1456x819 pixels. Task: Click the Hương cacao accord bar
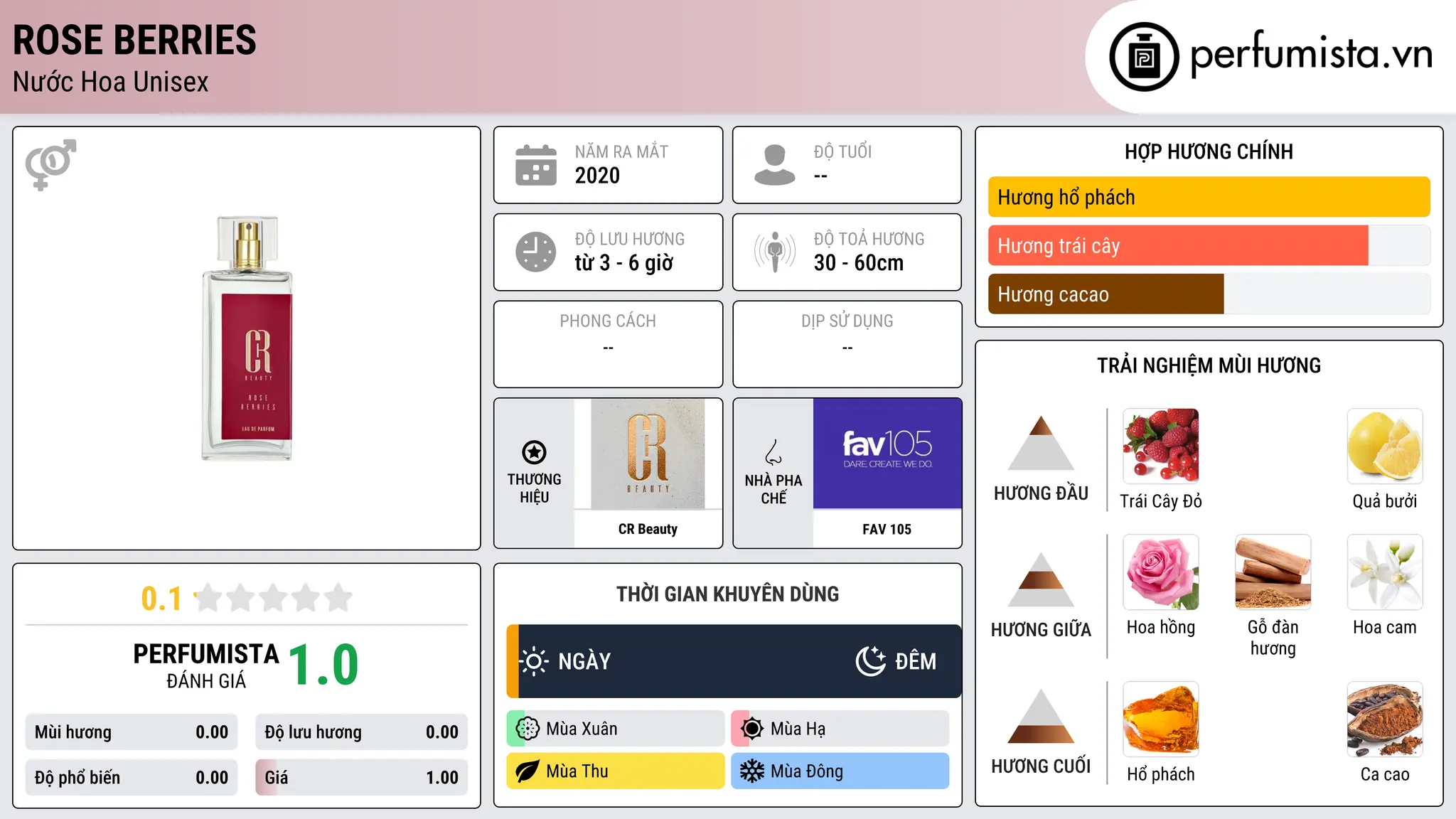pos(1209,294)
